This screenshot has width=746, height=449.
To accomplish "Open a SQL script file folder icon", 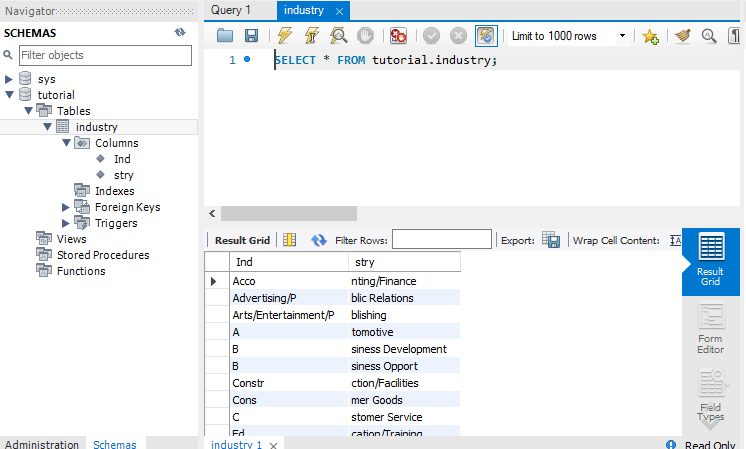I will coord(225,36).
